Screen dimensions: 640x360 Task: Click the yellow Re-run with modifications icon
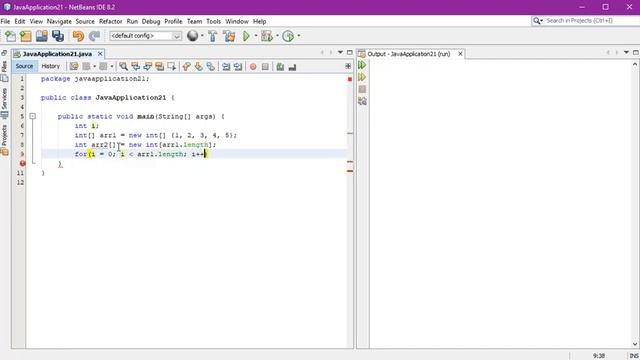click(362, 77)
